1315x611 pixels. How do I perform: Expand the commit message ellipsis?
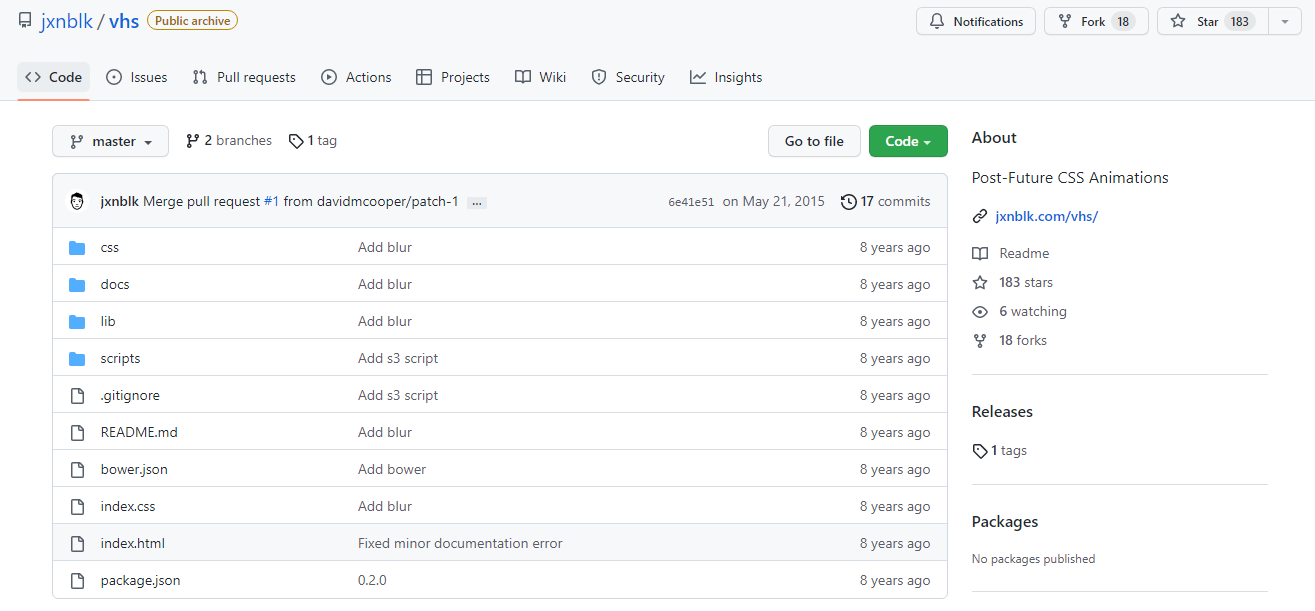(477, 202)
